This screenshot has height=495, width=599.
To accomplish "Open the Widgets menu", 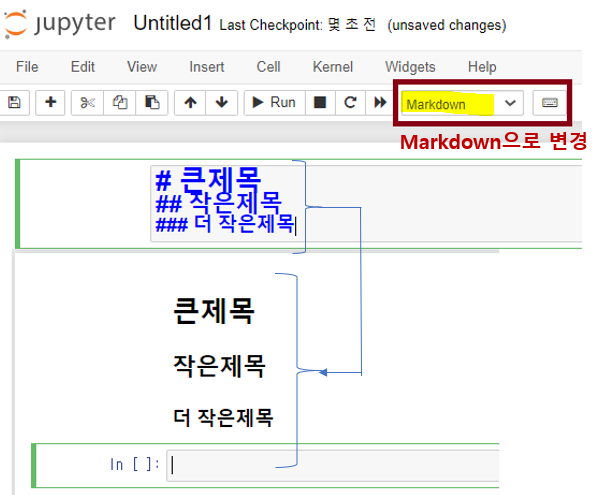I will [x=410, y=67].
